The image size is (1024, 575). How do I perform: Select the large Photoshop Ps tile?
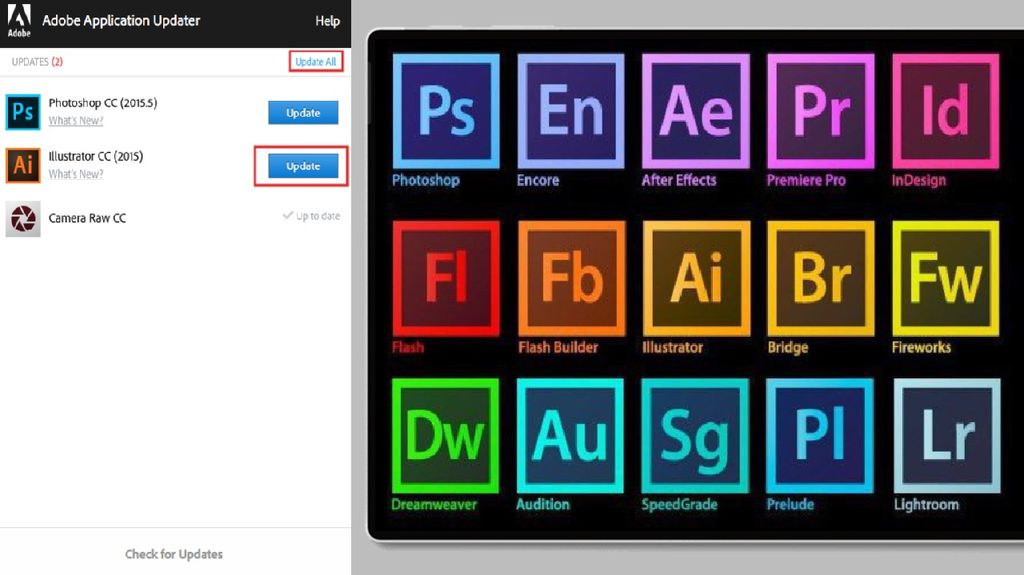(x=446, y=111)
